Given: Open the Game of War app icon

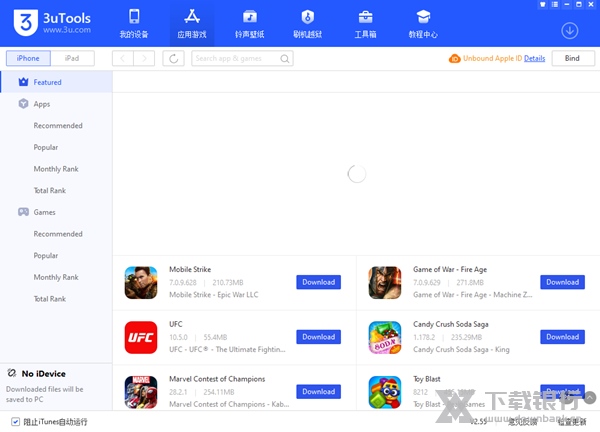Looking at the screenshot, I should (385, 282).
